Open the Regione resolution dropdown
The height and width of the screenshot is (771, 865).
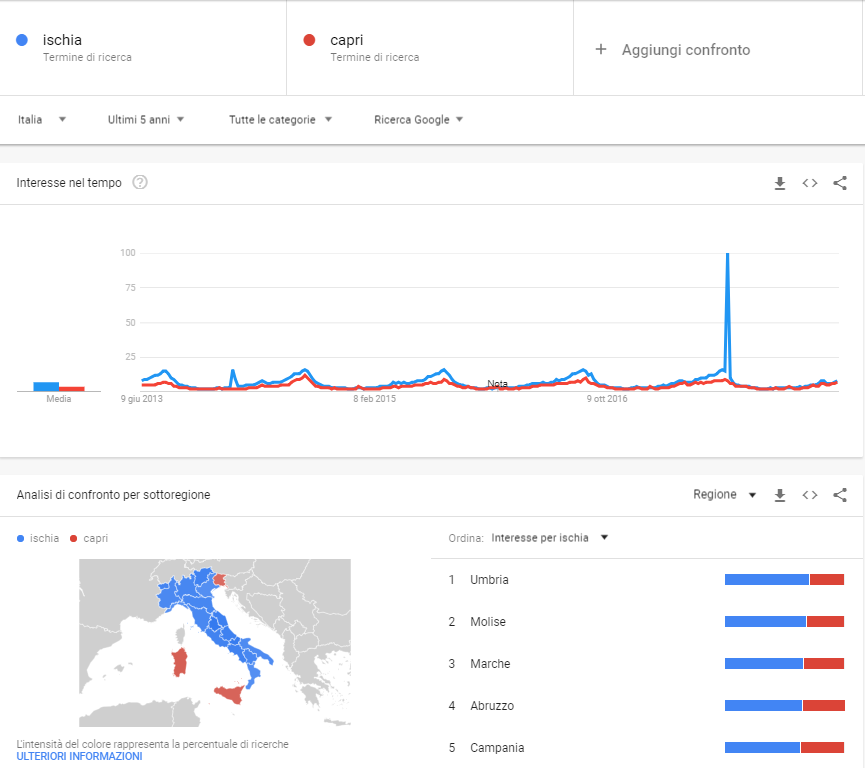click(x=724, y=495)
